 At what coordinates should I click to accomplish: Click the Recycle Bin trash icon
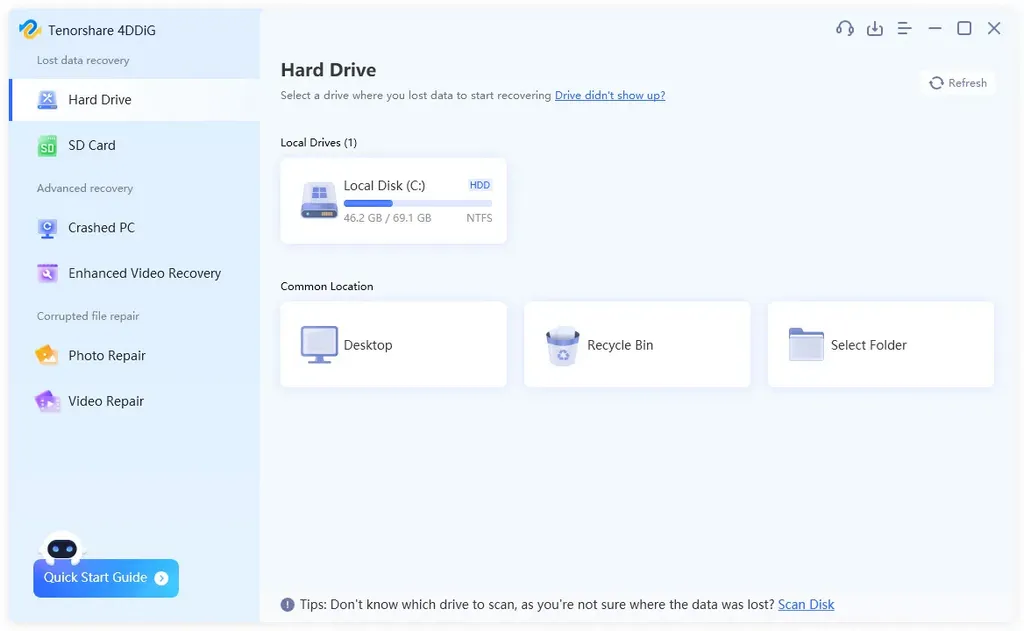tap(562, 346)
